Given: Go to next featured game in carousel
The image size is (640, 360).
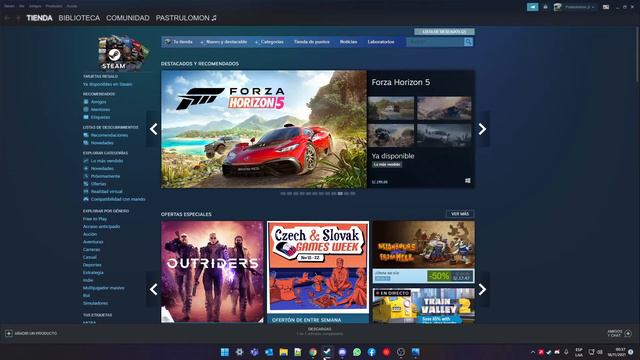Looking at the screenshot, I should [x=482, y=129].
